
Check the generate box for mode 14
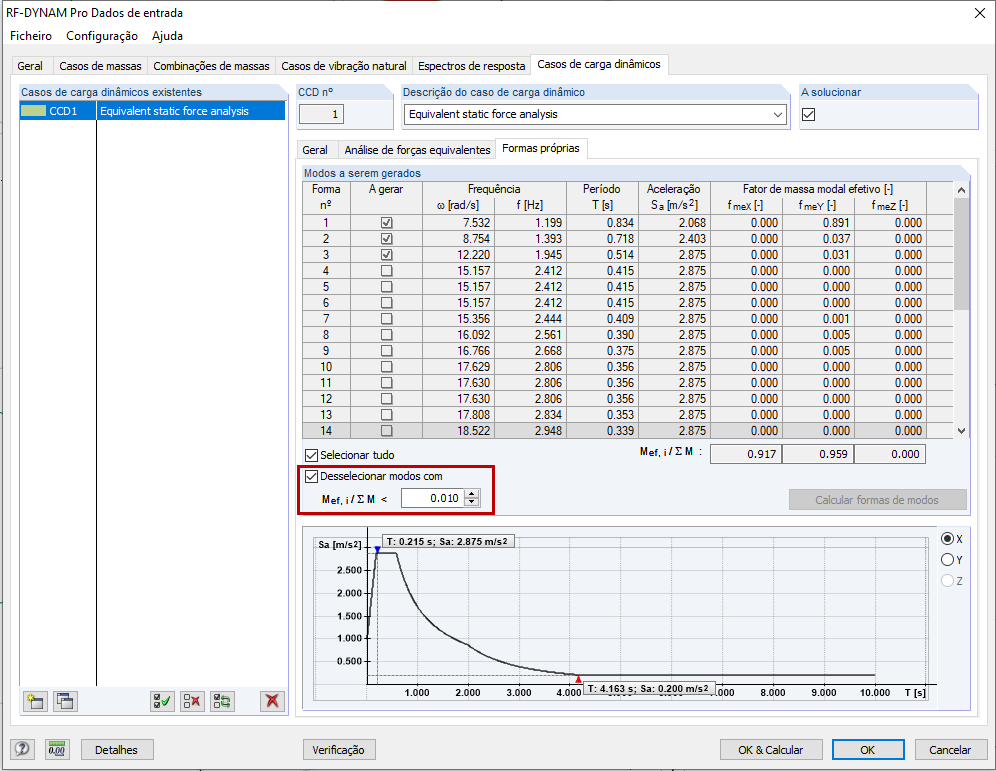pos(386,431)
